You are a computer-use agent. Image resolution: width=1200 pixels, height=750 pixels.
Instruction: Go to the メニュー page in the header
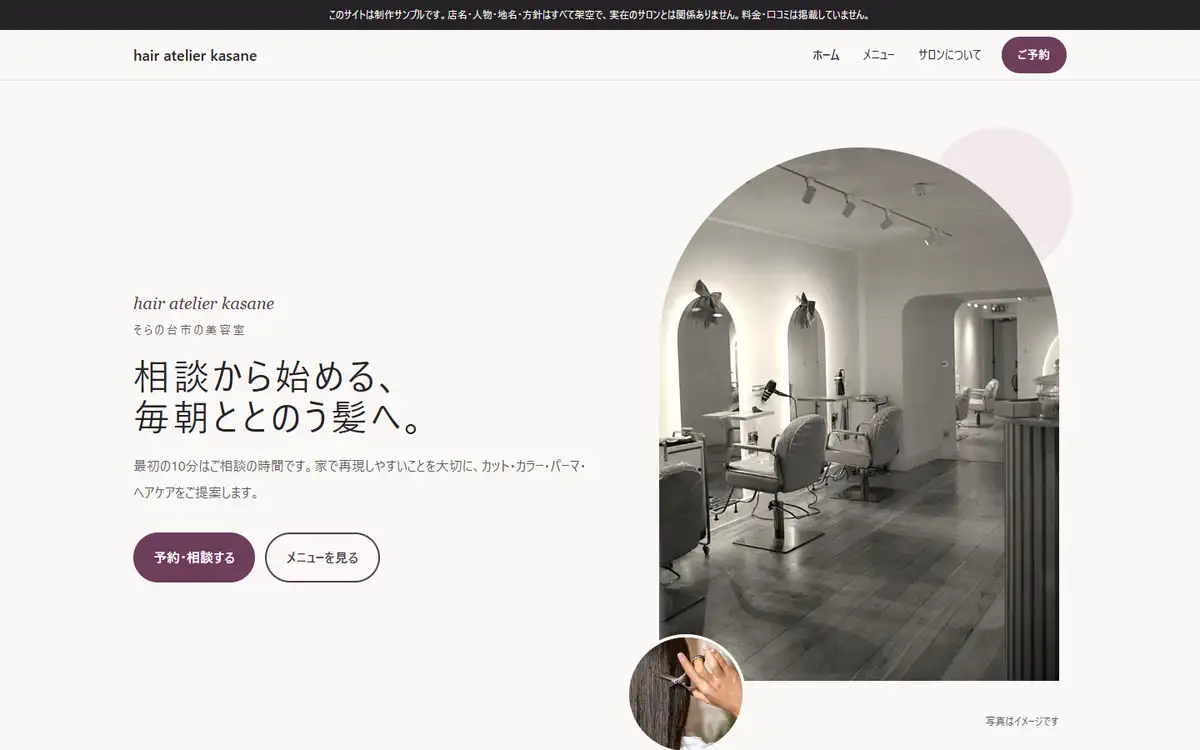pos(879,55)
